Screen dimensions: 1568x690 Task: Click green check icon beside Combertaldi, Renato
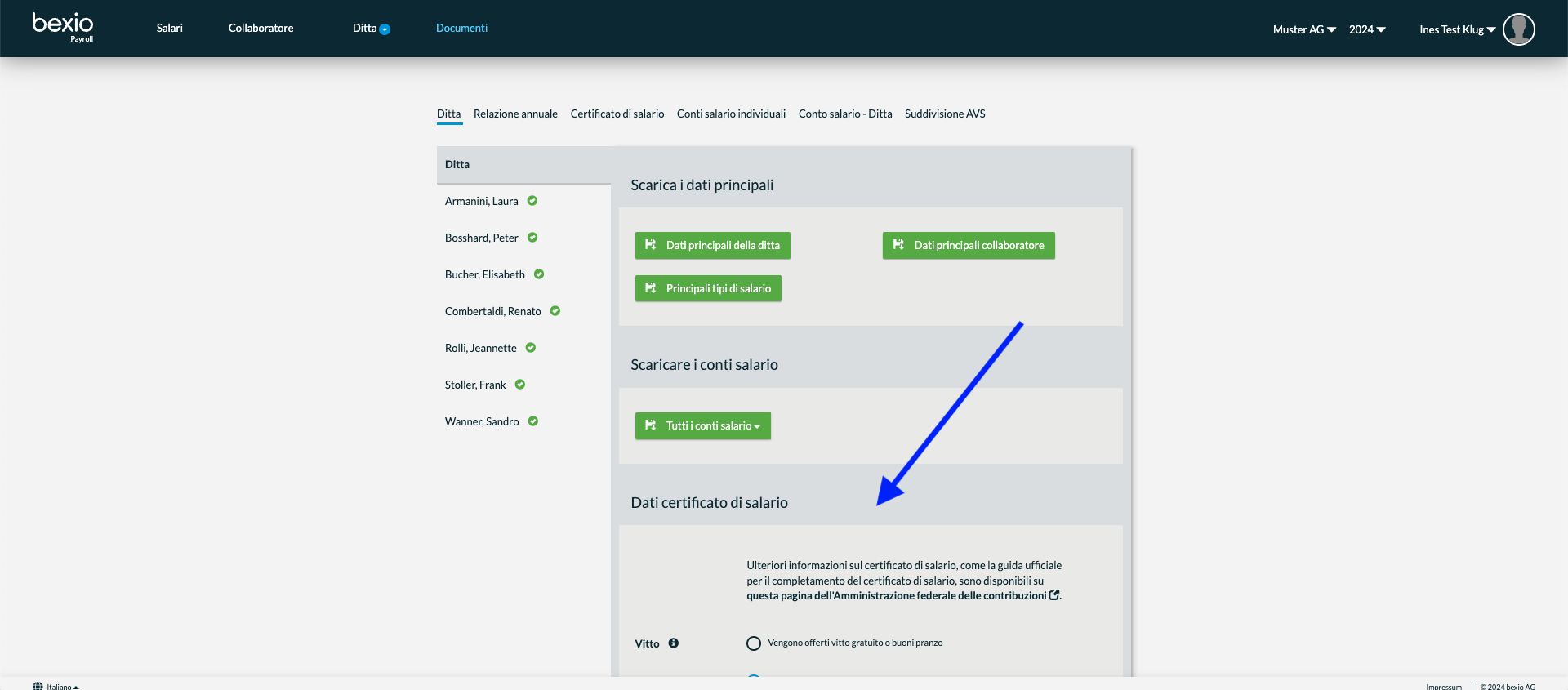[x=555, y=311]
